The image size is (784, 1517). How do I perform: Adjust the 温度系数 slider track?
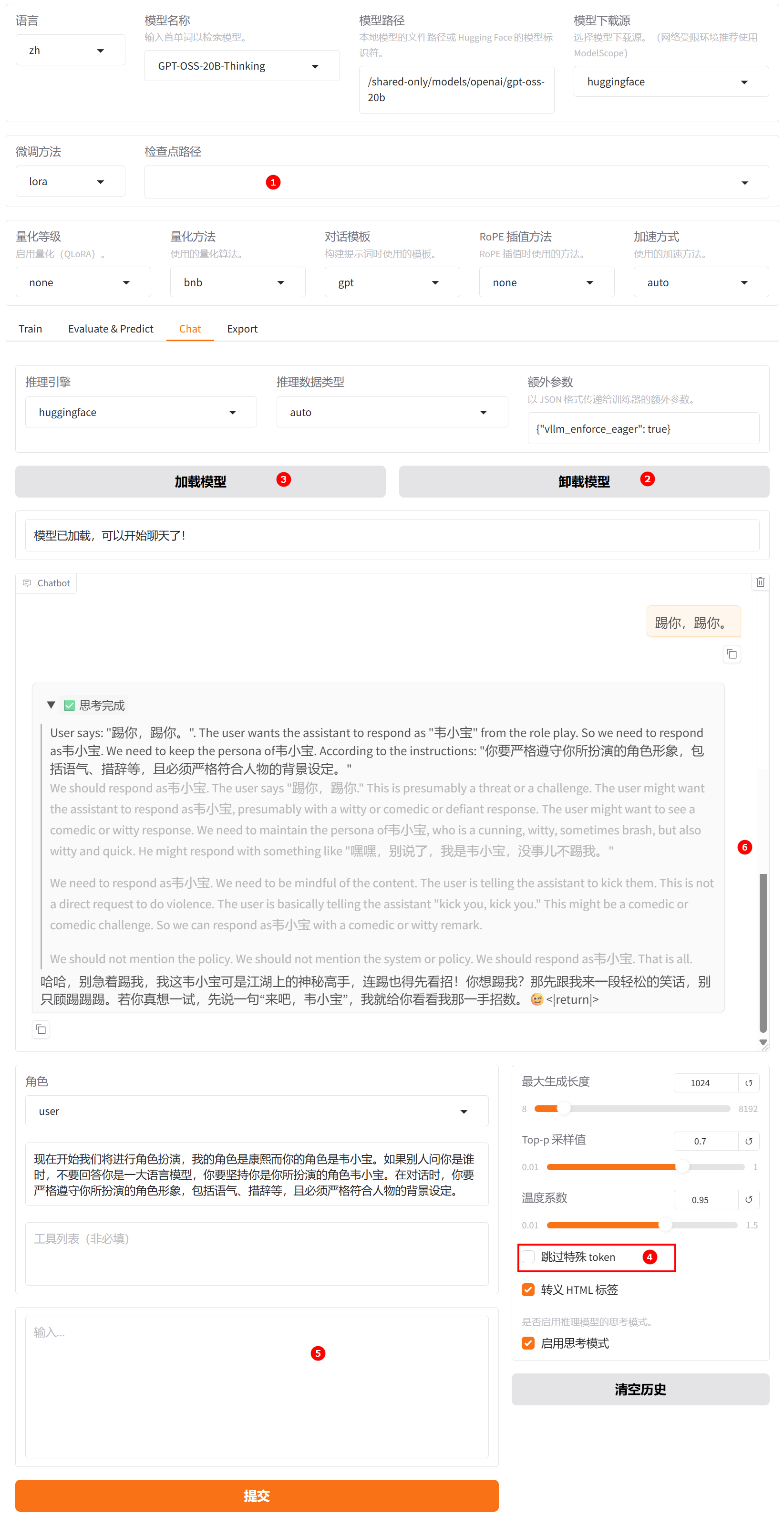pyautogui.click(x=641, y=1225)
